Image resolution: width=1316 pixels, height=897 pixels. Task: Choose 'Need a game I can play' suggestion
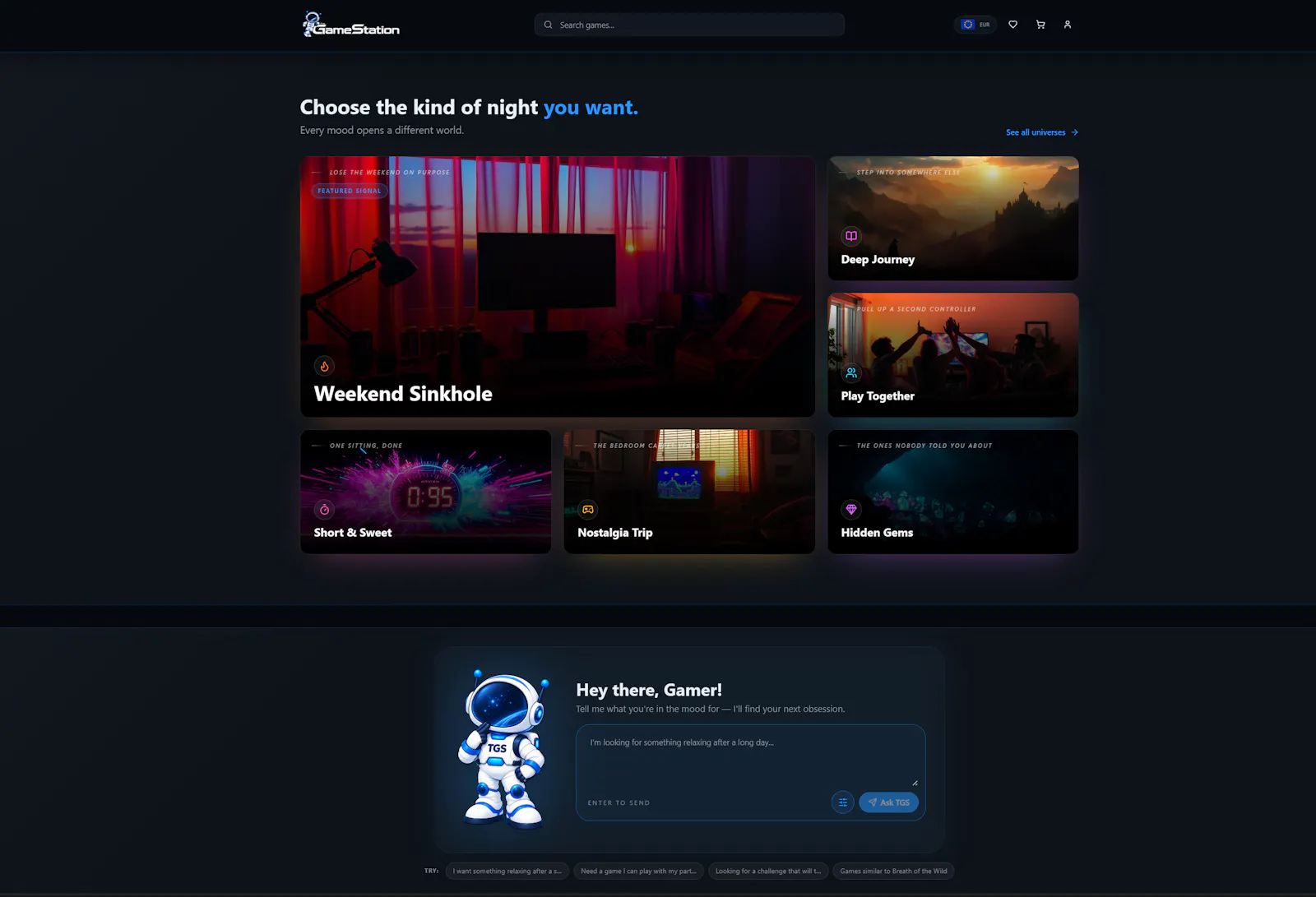click(638, 872)
